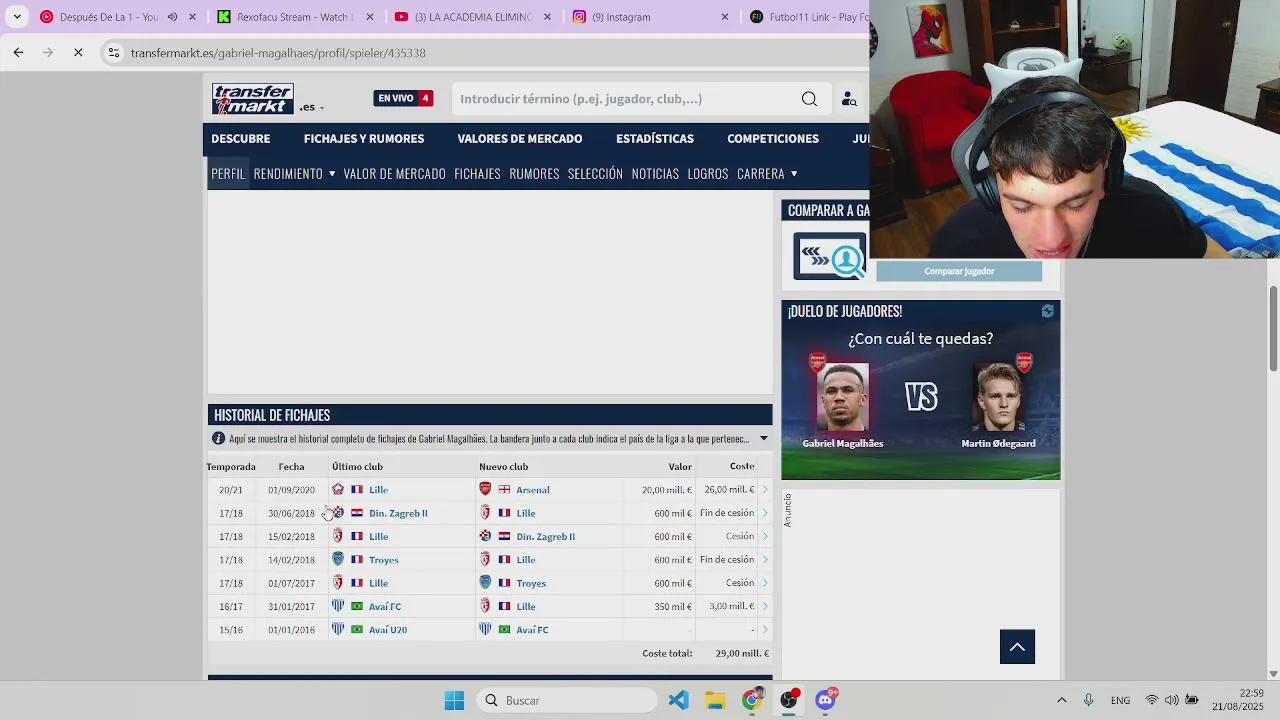Image resolution: width=1280 pixels, height=720 pixels.
Task: Click the Arsenal crest in 20/21 row
Action: (x=485, y=489)
